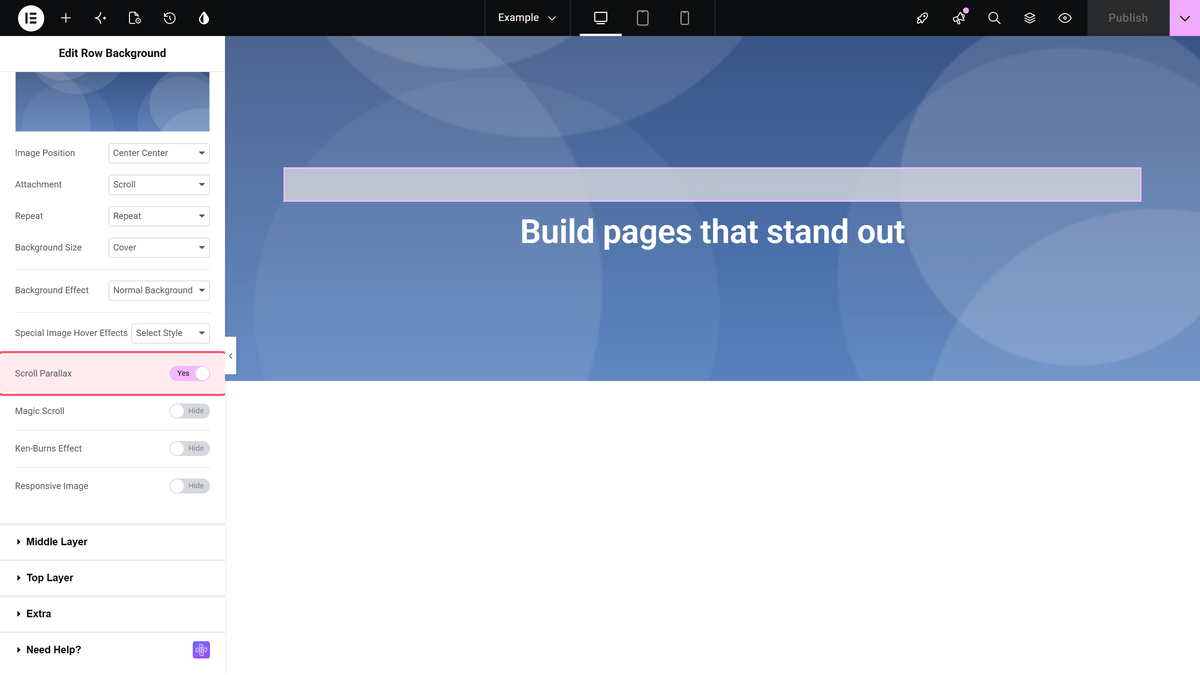Viewport: 1200px width, 675px height.
Task: Switch to Mobile view mode
Action: [685, 18]
